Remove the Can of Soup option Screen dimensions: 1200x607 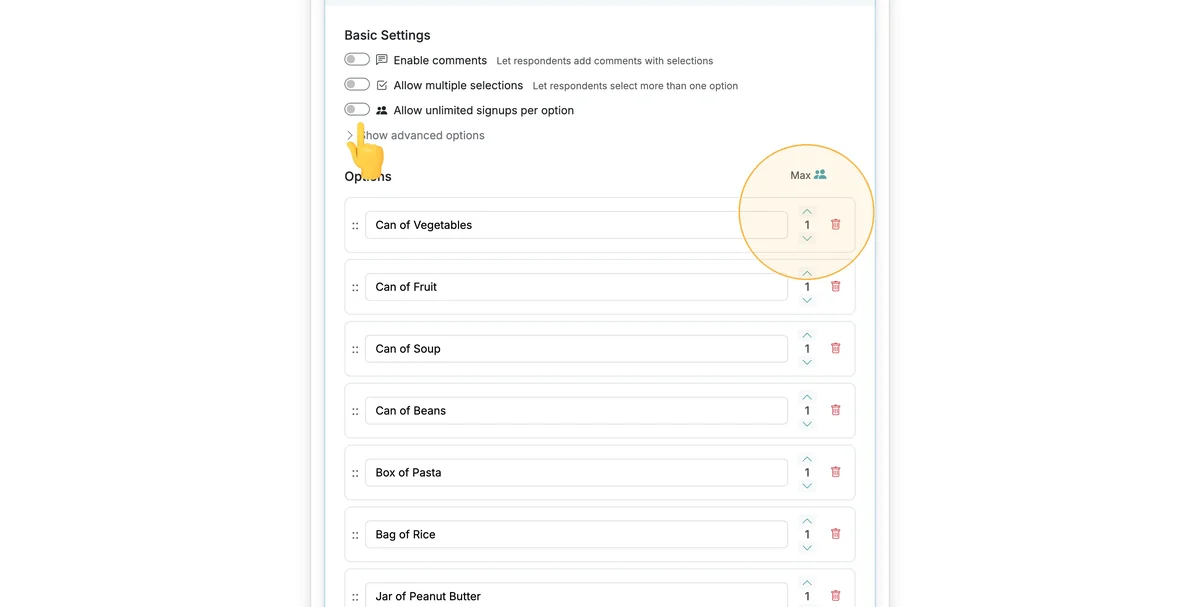point(836,349)
